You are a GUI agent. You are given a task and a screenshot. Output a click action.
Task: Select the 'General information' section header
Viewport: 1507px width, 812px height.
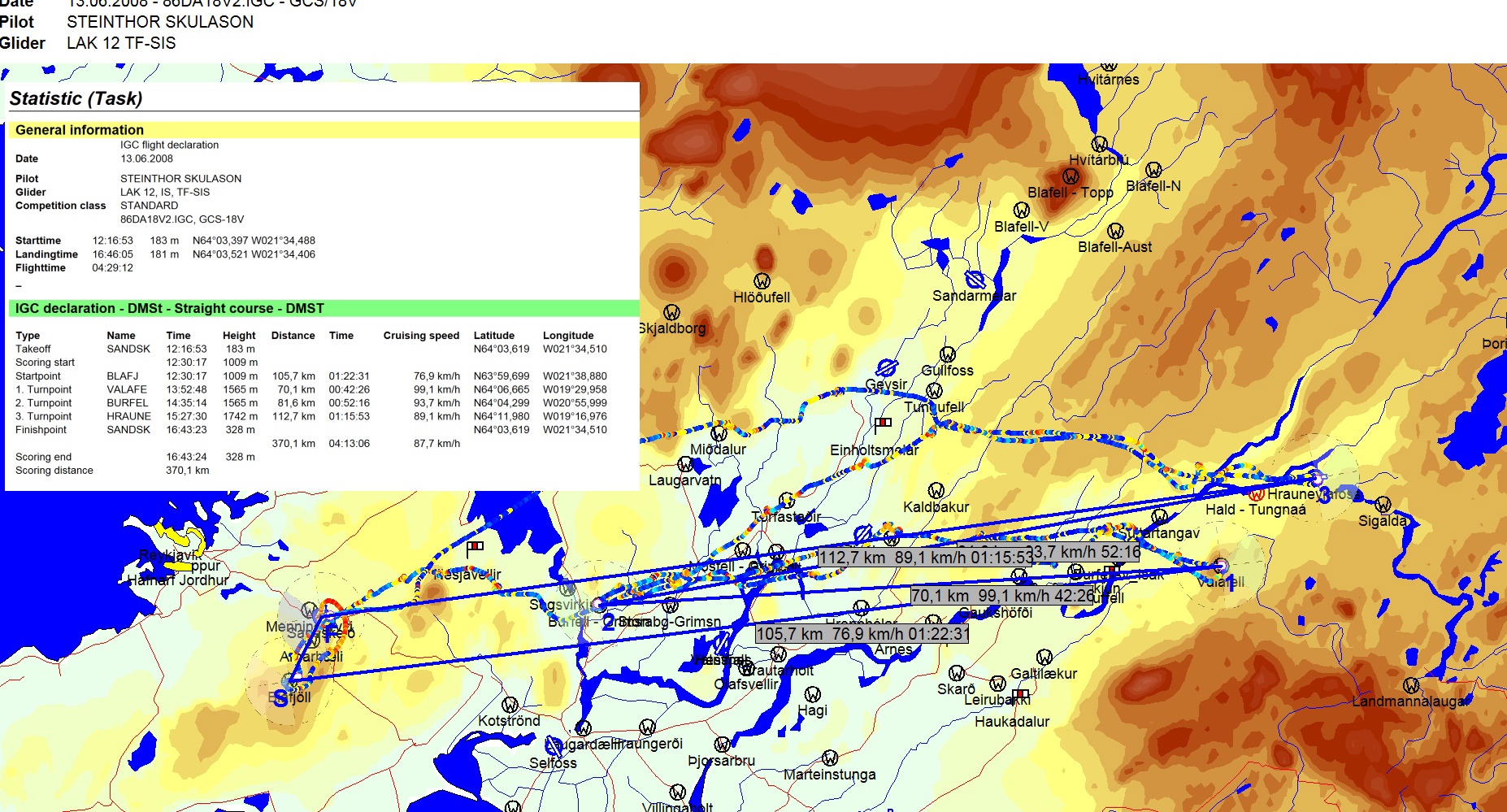[x=79, y=130]
